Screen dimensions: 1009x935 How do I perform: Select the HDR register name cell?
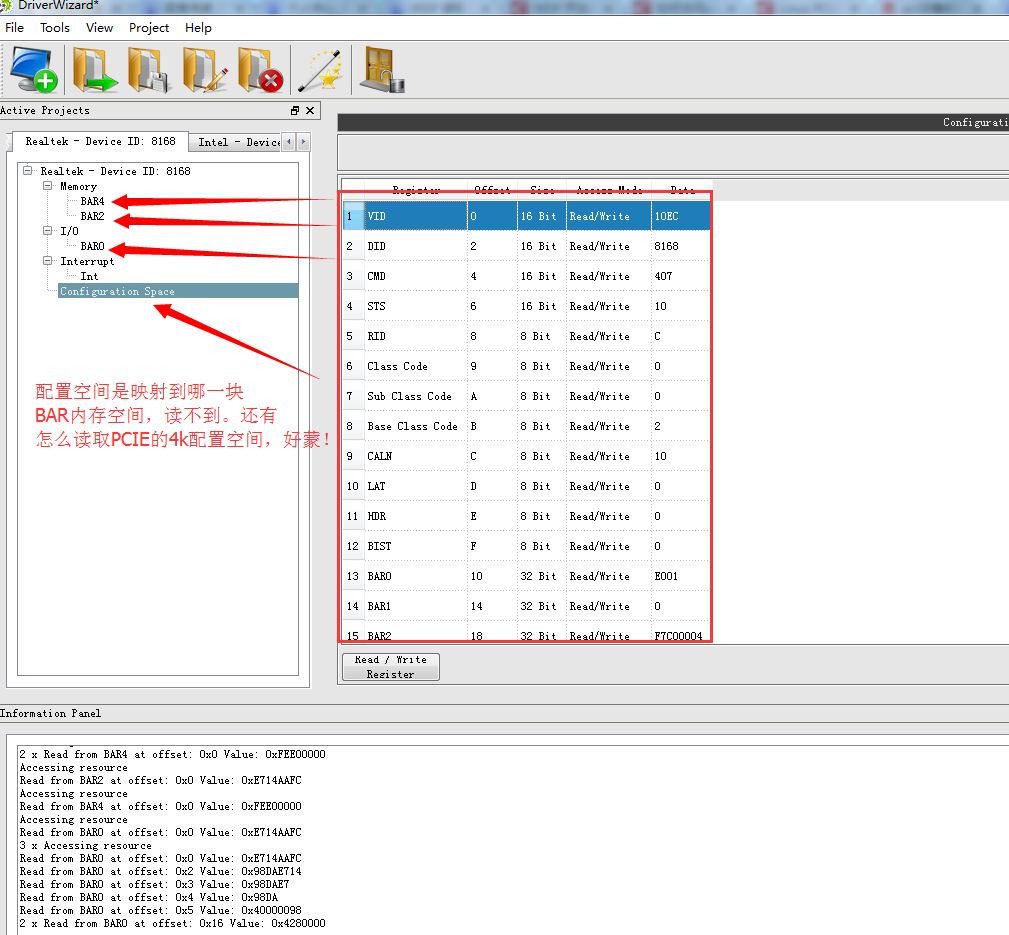416,516
